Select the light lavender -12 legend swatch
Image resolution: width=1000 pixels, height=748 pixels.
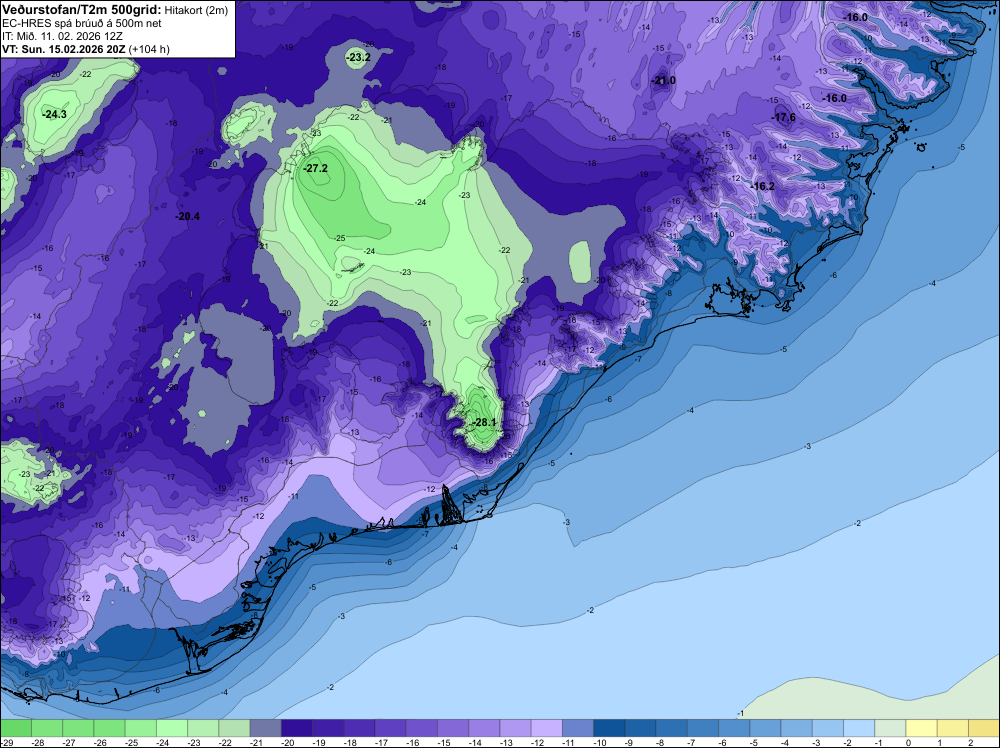click(x=547, y=728)
